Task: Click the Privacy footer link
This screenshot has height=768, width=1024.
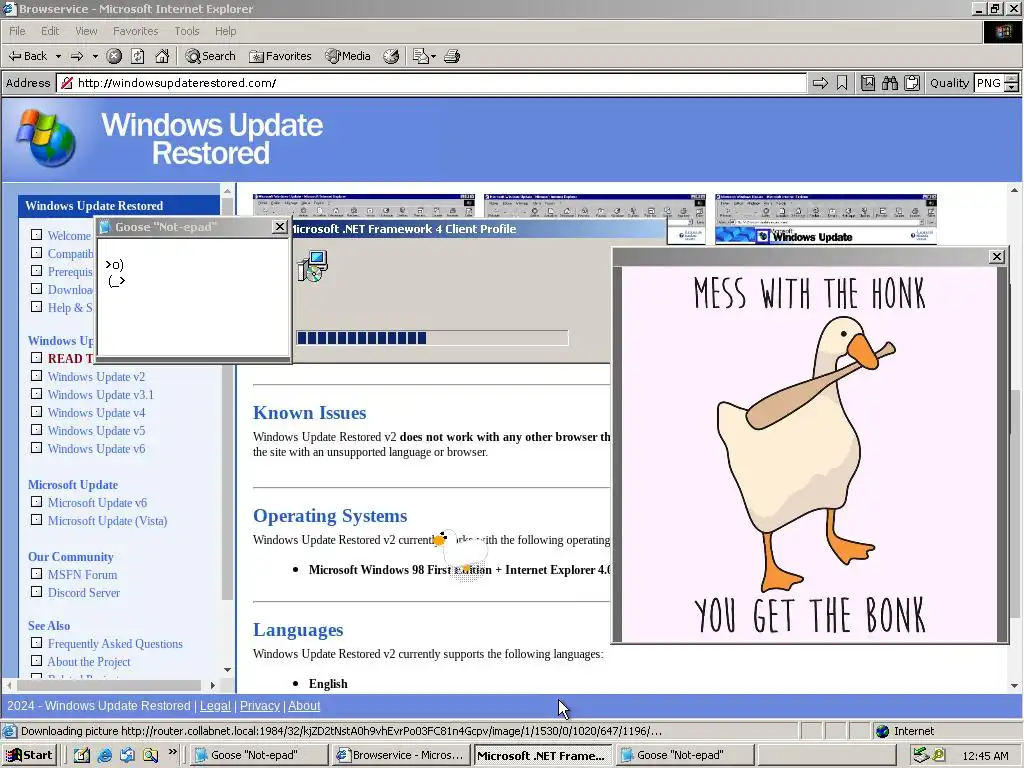Action: (x=259, y=706)
